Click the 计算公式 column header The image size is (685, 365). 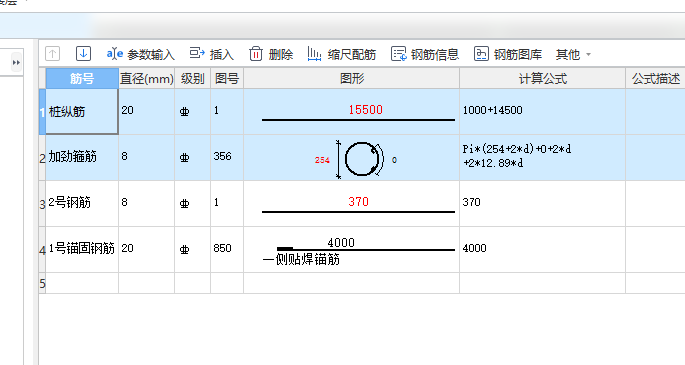click(x=543, y=79)
